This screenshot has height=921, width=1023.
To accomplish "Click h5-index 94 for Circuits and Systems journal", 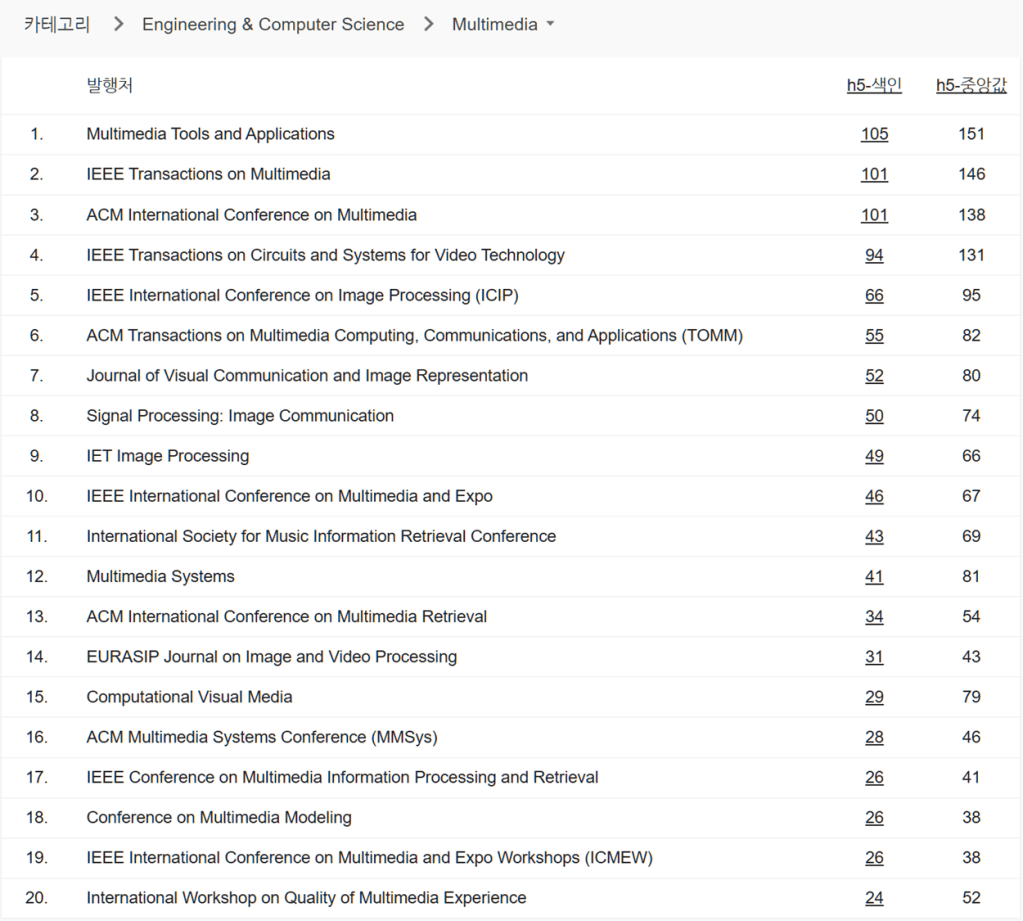I will pyautogui.click(x=874, y=255).
